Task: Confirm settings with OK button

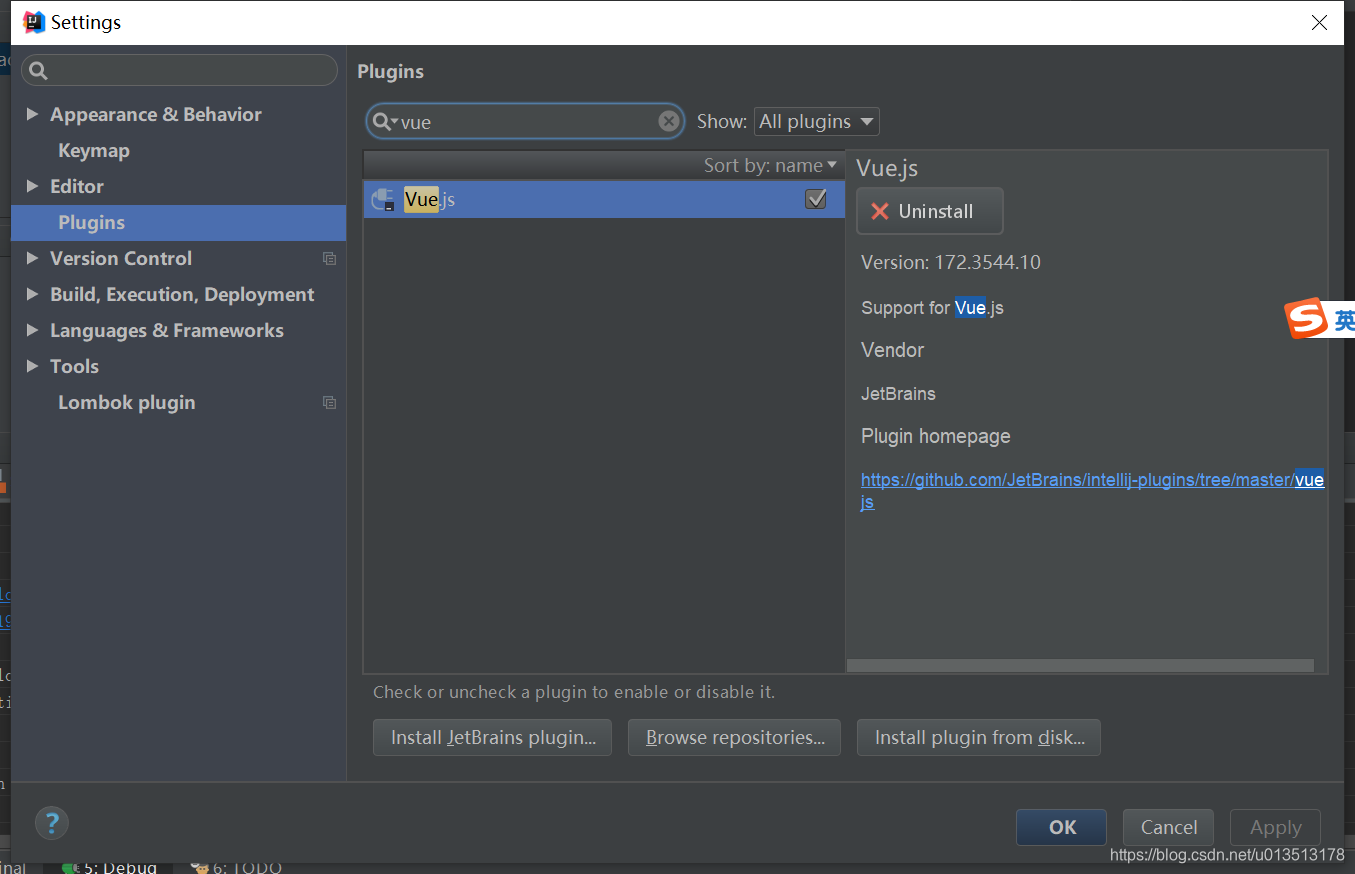Action: pyautogui.click(x=1061, y=827)
